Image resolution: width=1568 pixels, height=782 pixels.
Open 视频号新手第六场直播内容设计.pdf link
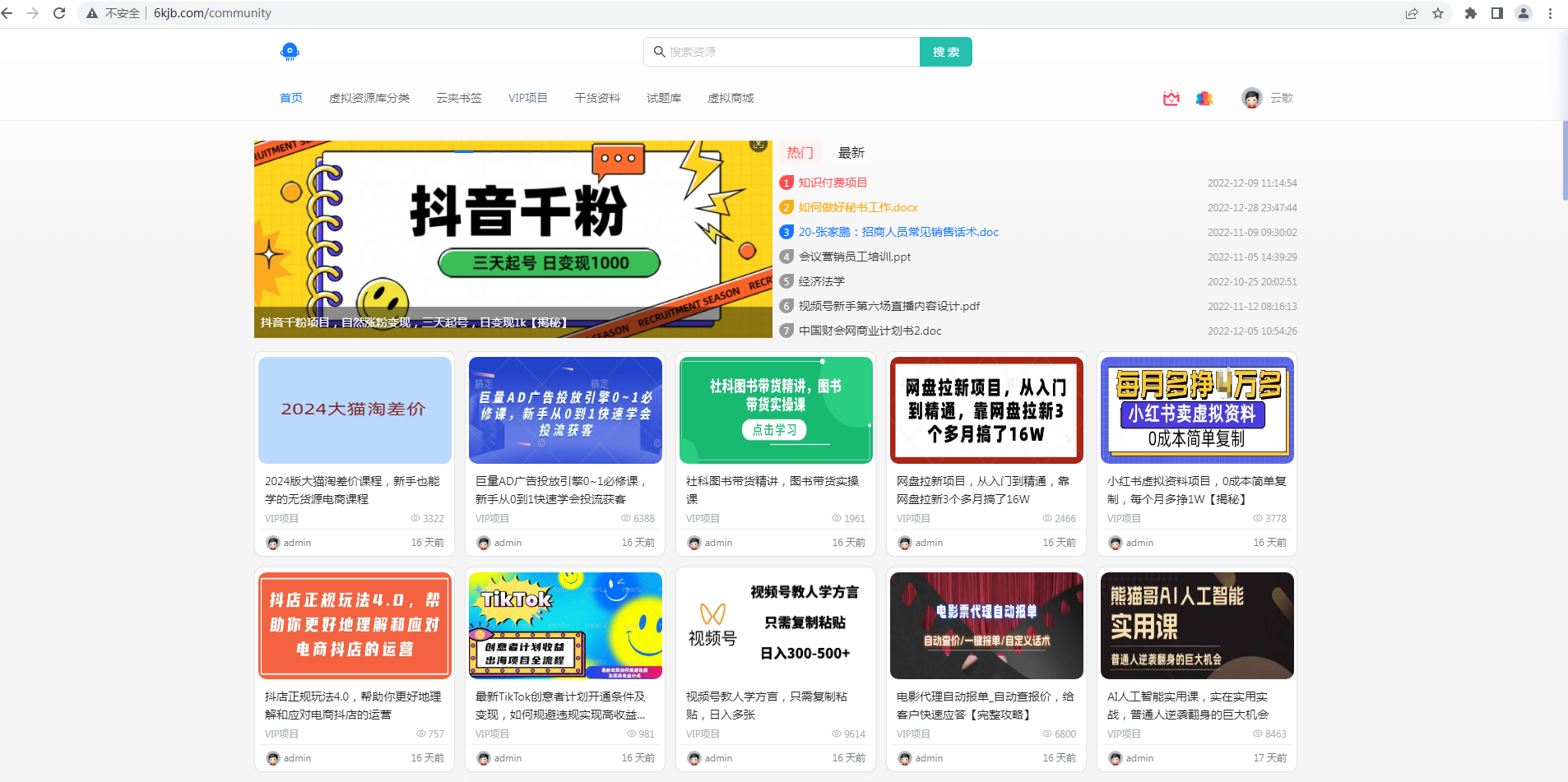click(x=889, y=306)
